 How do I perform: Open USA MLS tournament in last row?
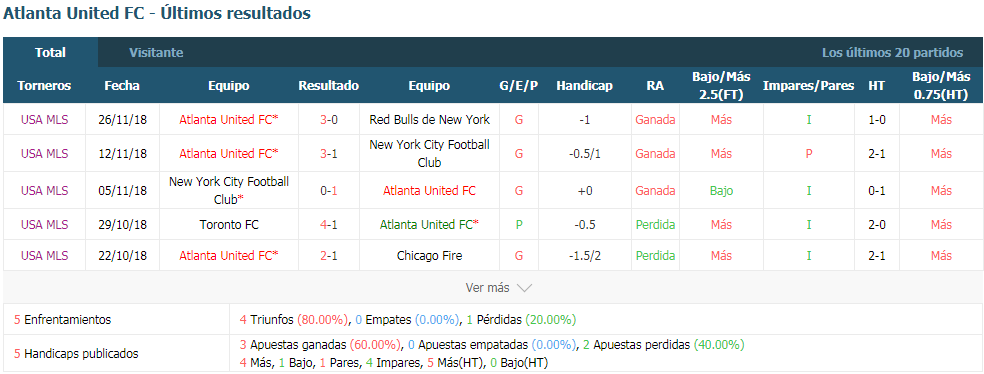point(45,255)
